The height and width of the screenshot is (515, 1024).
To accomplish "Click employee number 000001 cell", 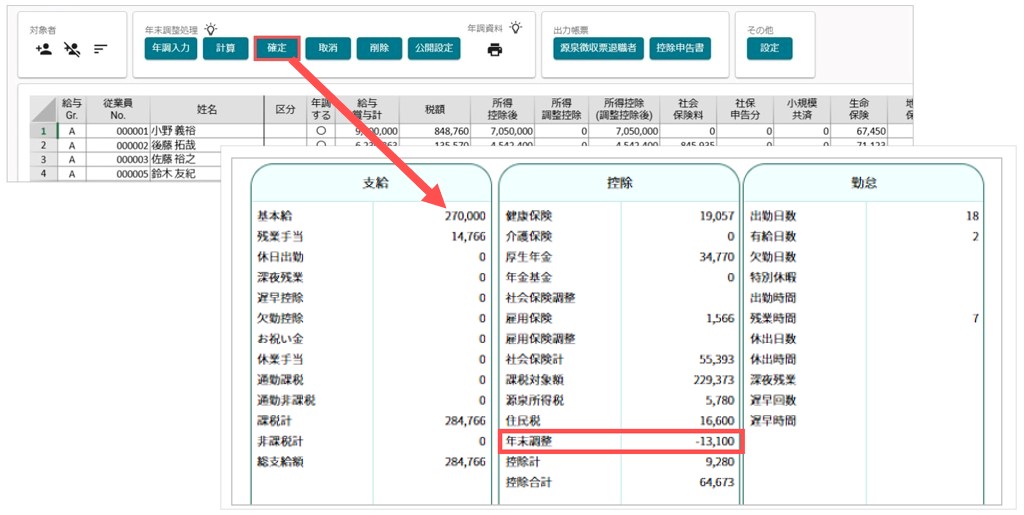I will [118, 131].
